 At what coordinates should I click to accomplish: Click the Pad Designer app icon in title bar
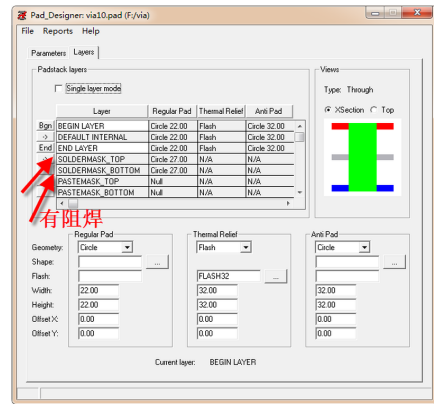coord(22,15)
